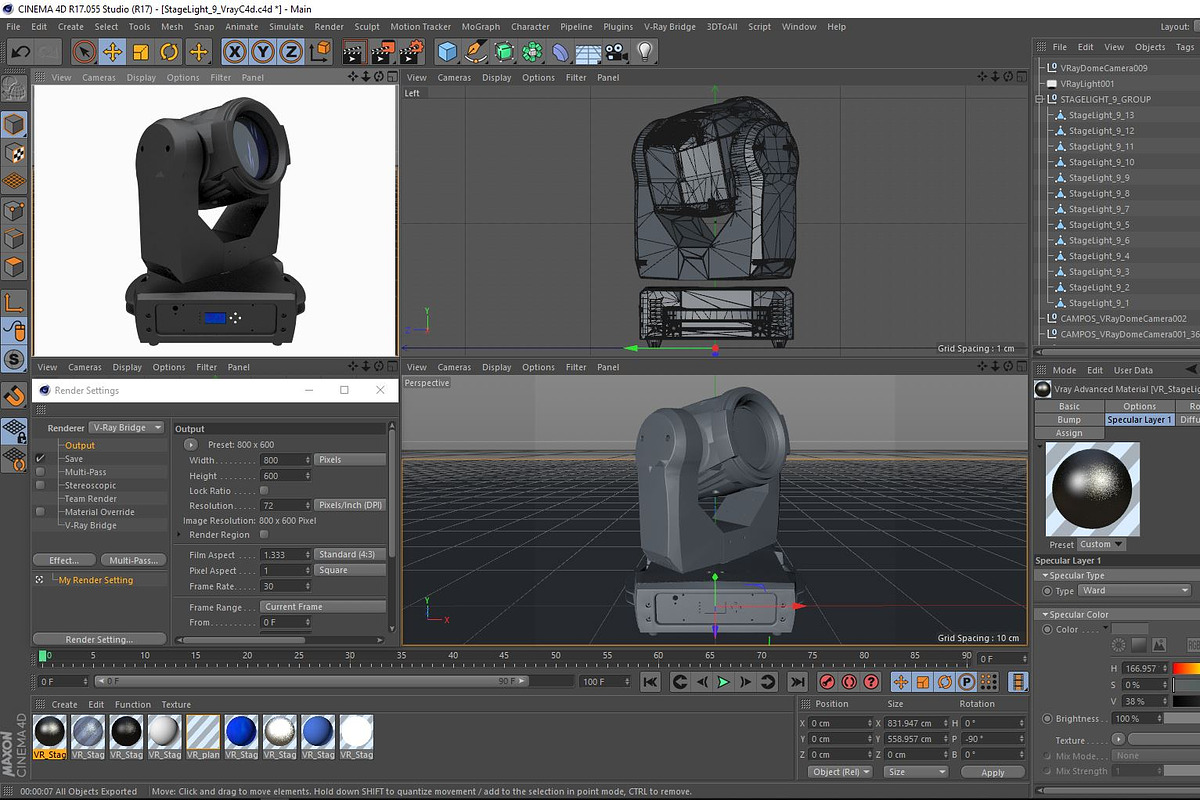Choose the Scale tool

pyautogui.click(x=141, y=52)
